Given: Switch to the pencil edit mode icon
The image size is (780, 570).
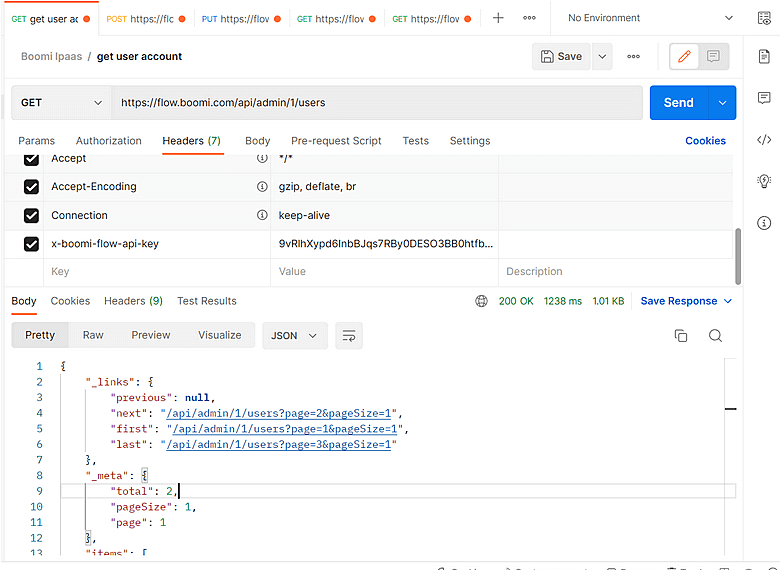Looking at the screenshot, I should [x=684, y=57].
